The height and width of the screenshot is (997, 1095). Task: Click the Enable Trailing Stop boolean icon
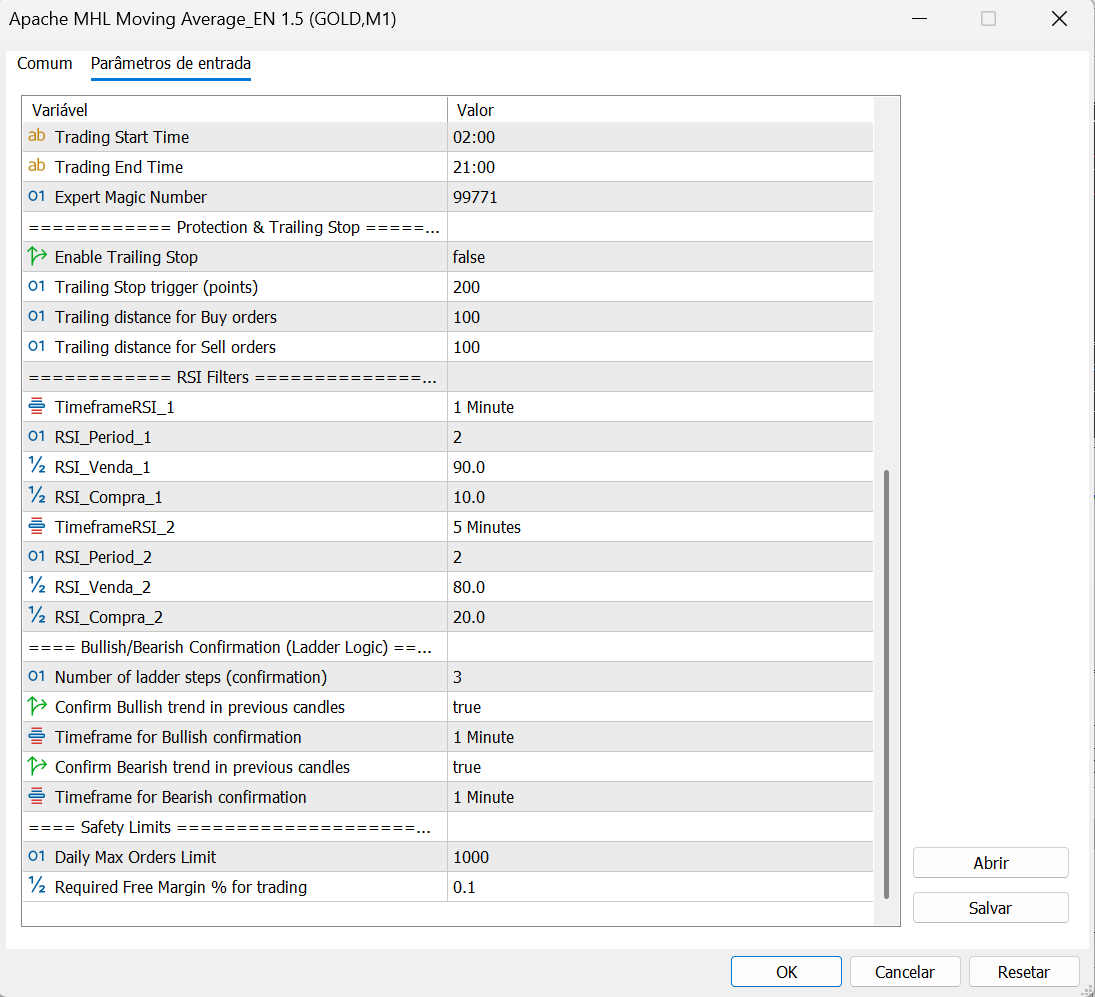tap(37, 257)
